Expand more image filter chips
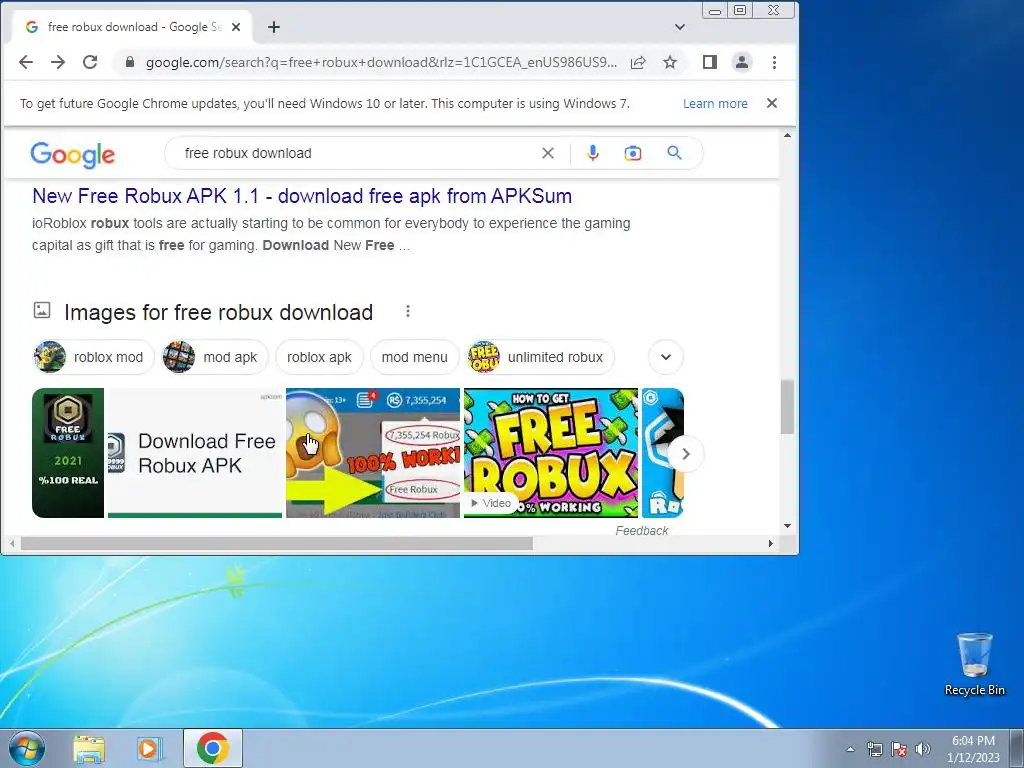This screenshot has width=1024, height=768. 665,357
